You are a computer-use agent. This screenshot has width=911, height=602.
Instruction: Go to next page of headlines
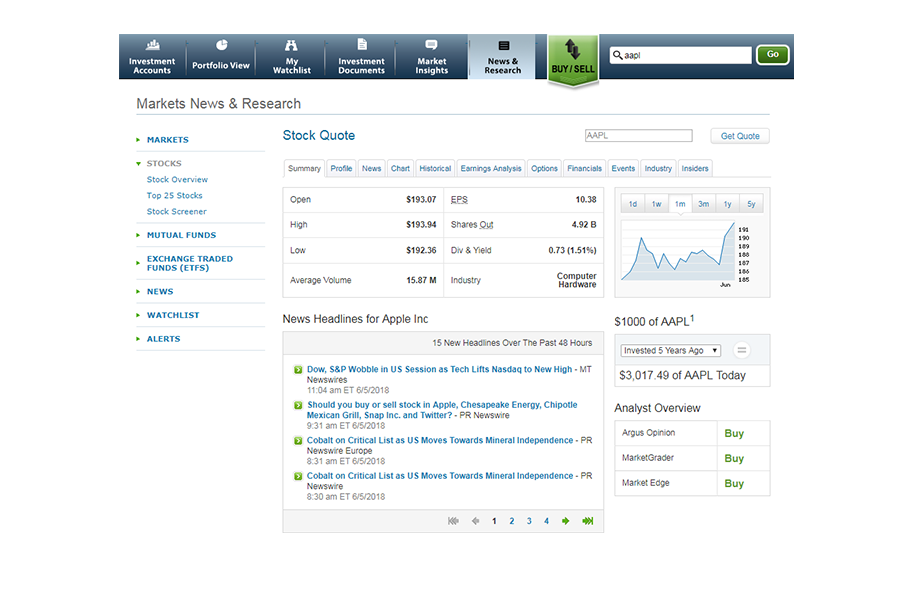point(565,521)
